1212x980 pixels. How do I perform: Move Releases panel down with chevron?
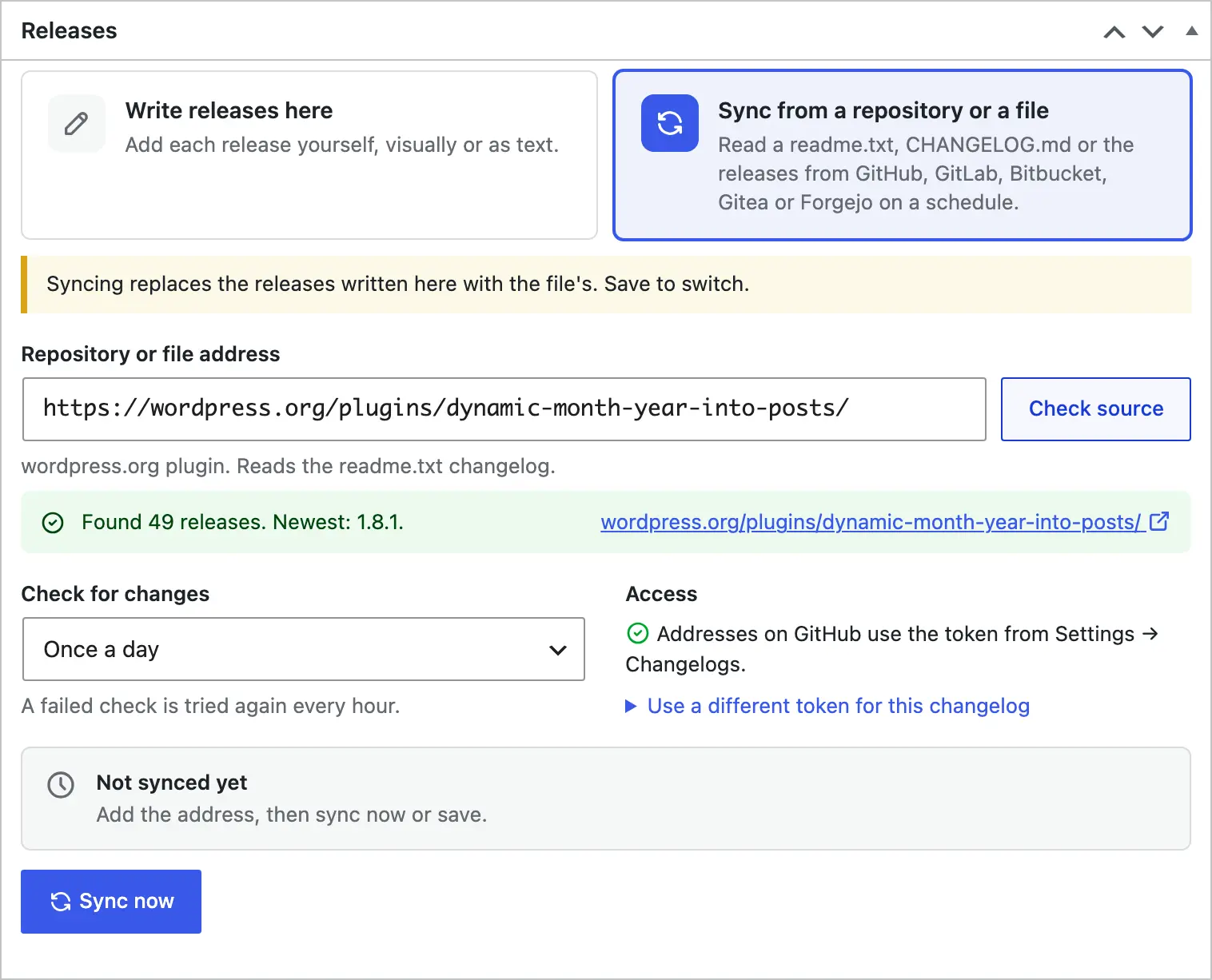coord(1153,32)
